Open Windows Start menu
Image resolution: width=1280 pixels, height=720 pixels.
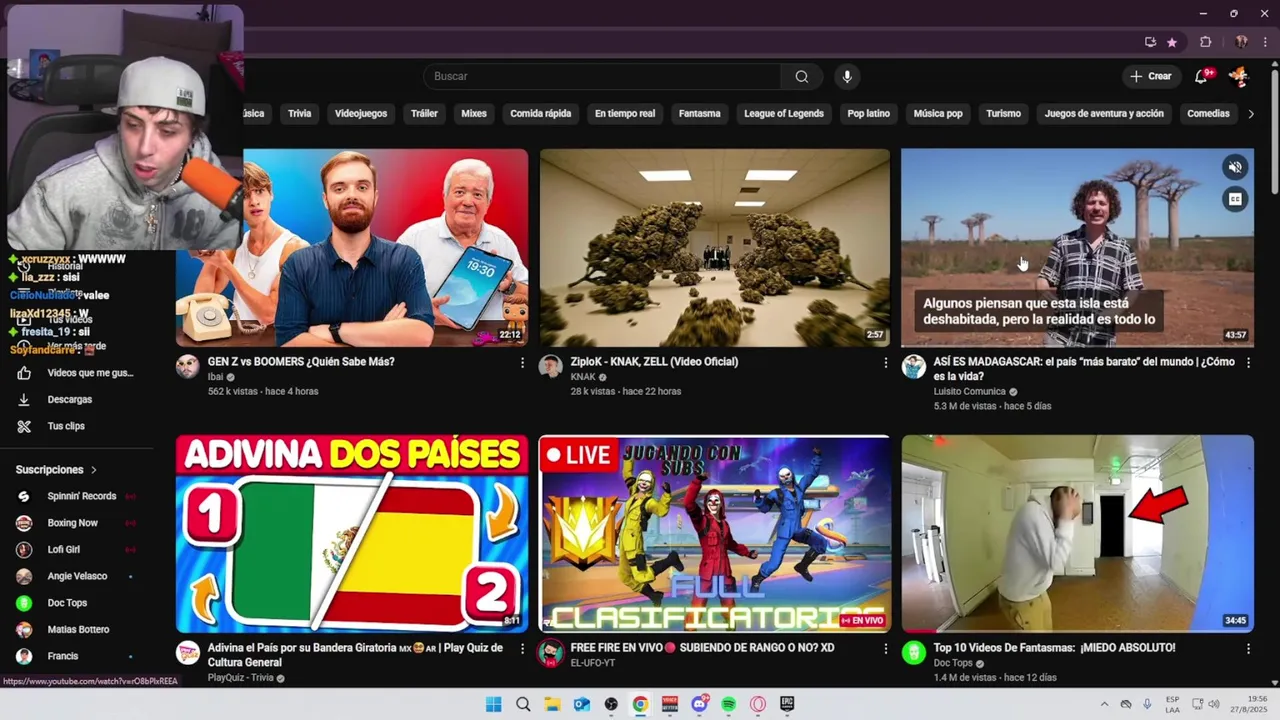point(493,704)
